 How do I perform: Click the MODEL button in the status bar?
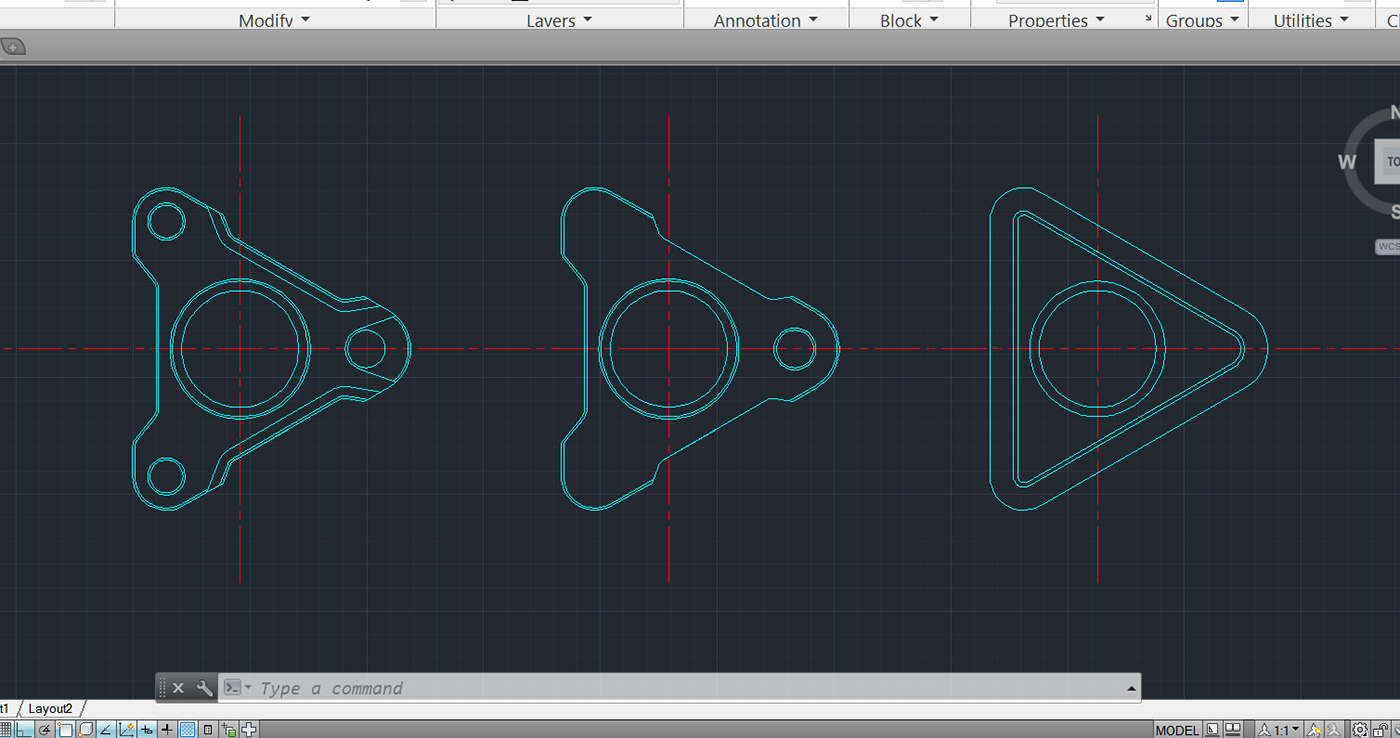tap(1178, 729)
